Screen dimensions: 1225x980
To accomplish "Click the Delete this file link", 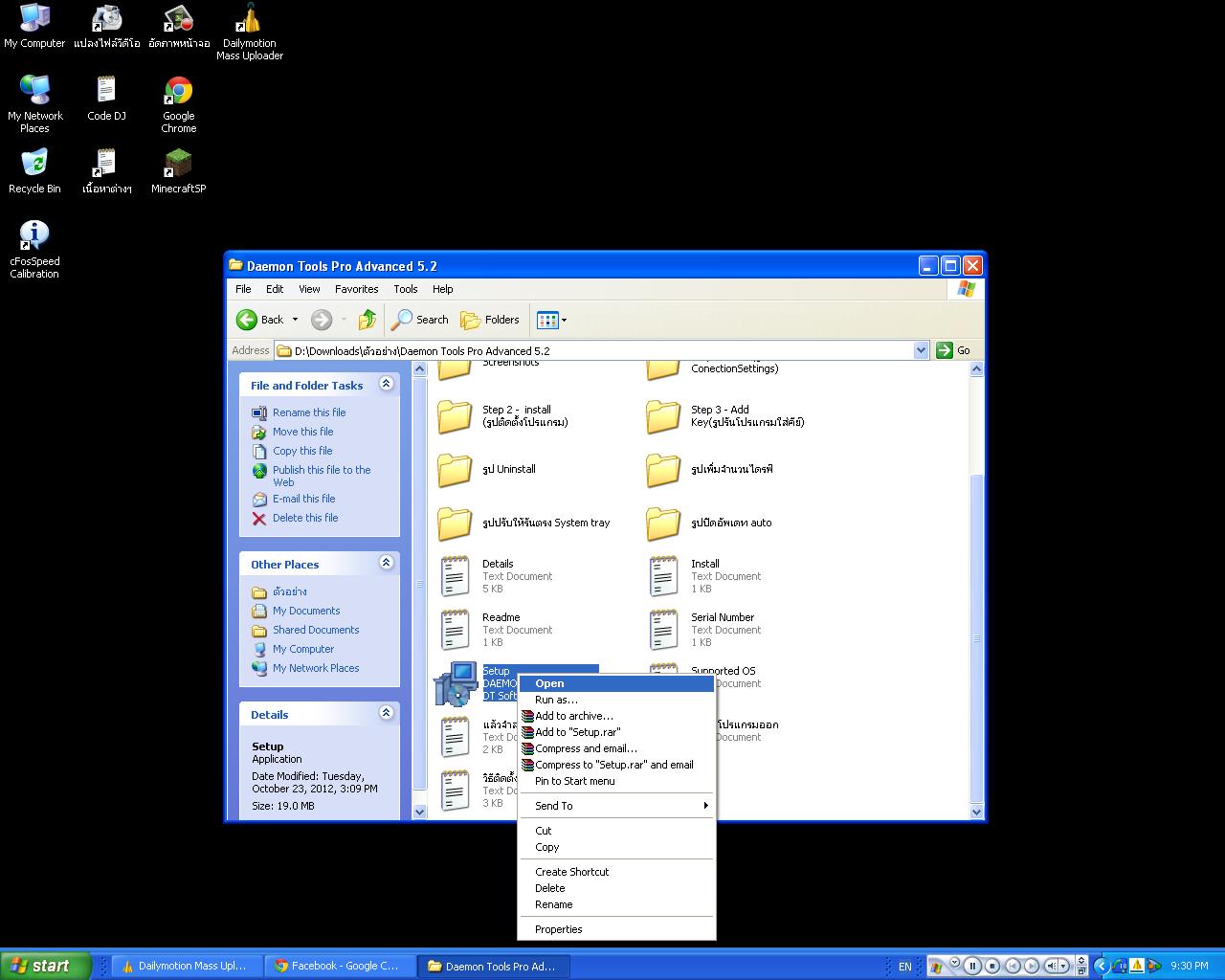I will [x=305, y=518].
